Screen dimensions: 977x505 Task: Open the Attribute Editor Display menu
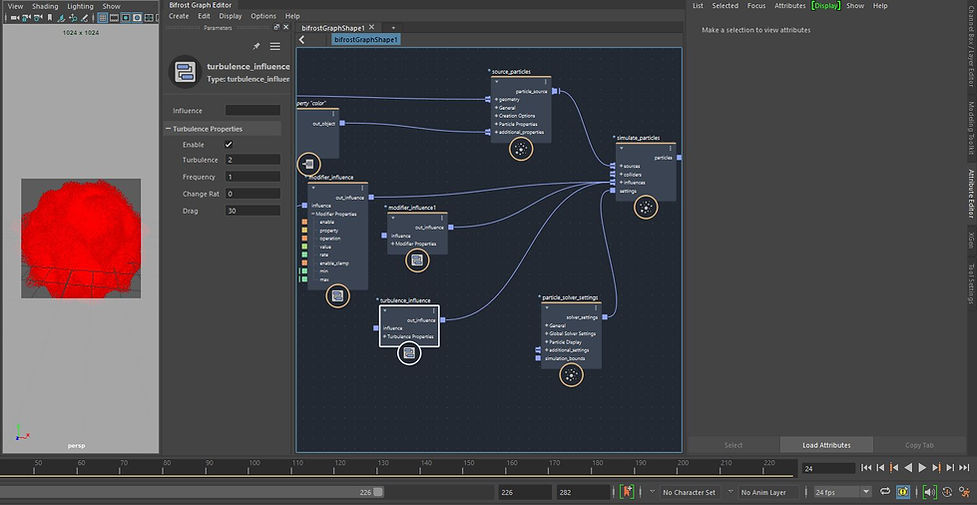click(x=826, y=6)
